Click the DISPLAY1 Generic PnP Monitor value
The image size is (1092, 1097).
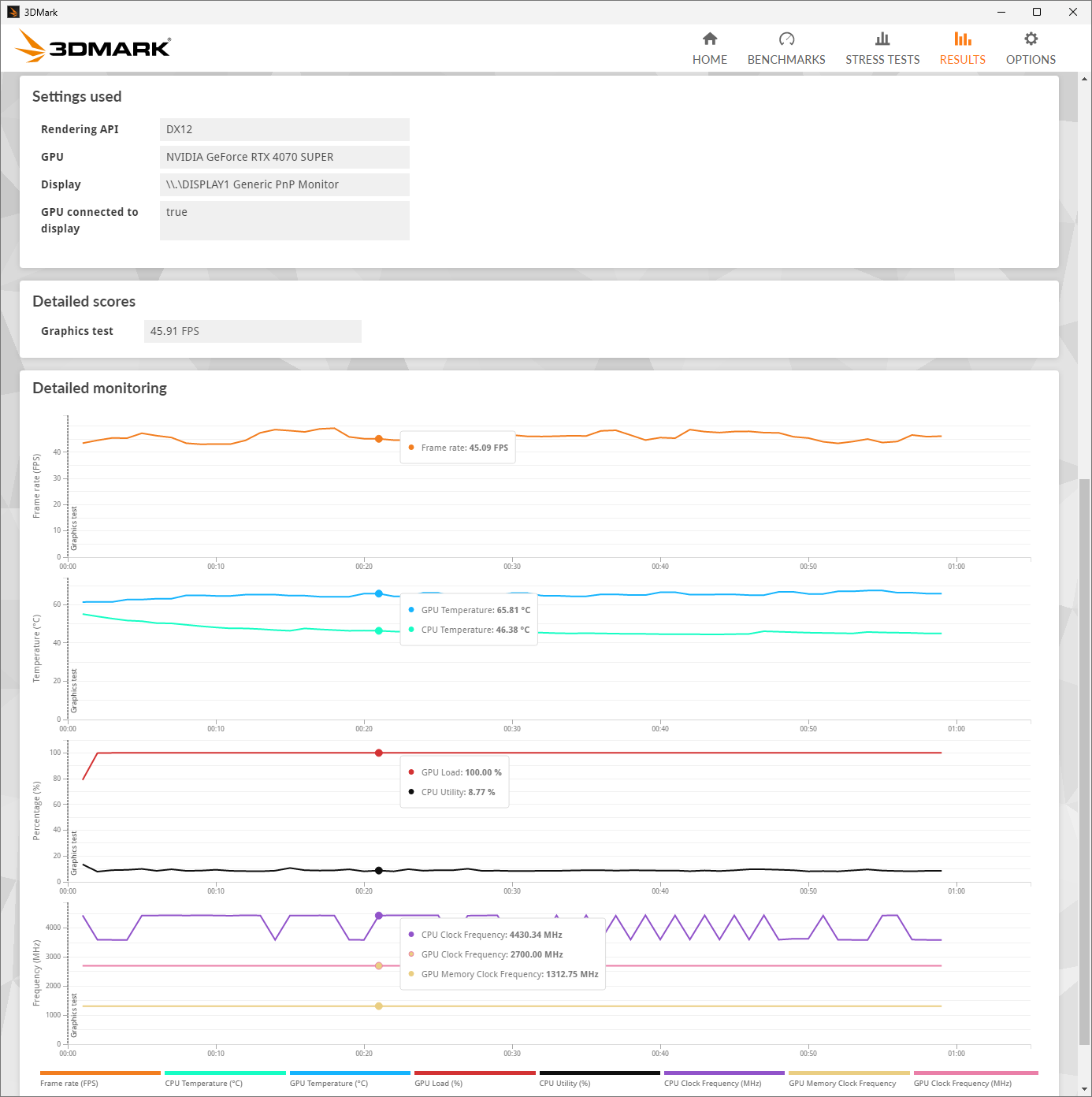click(x=284, y=184)
